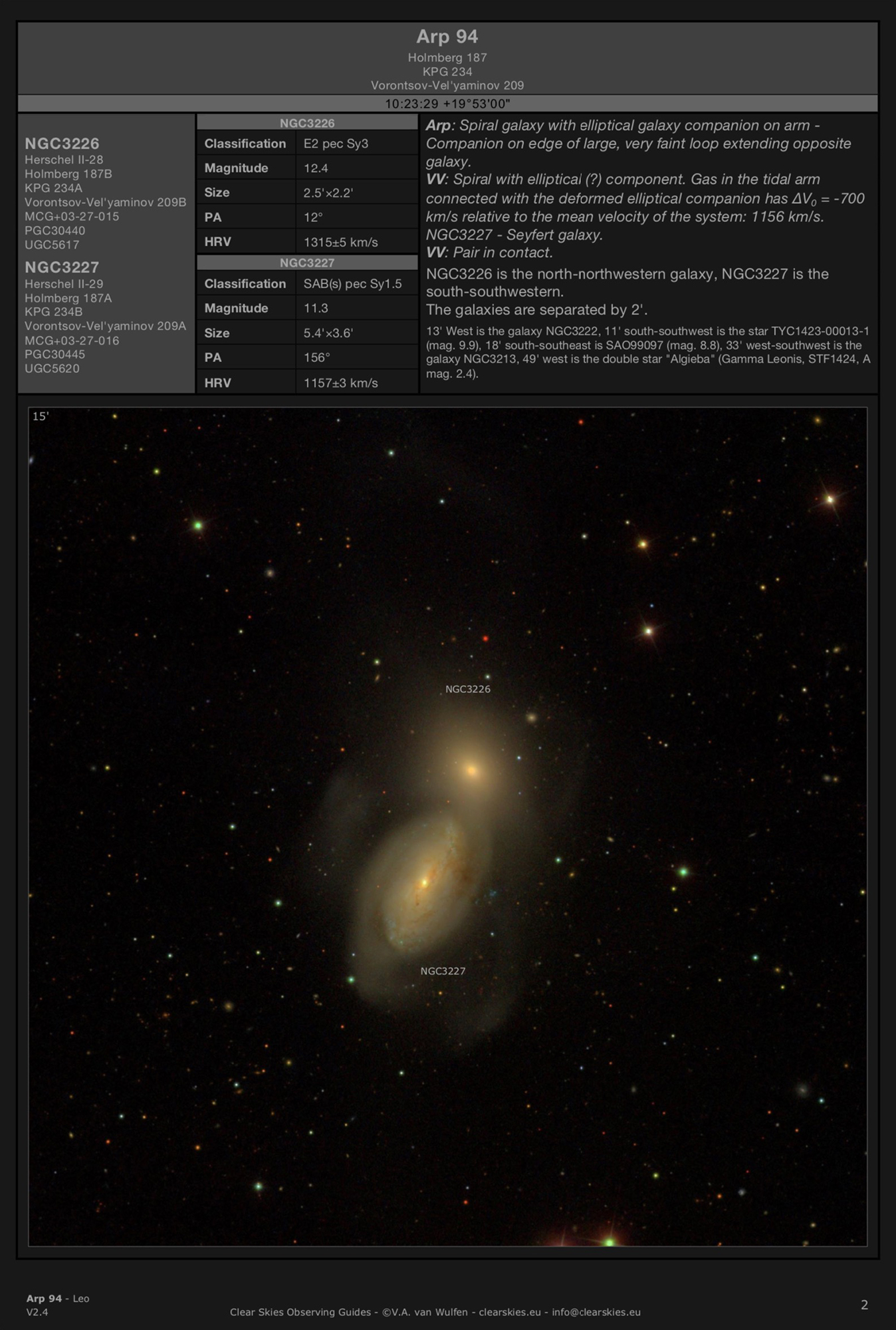Click UGC5620 identifier
Viewport: 896px width, 1330px height.
[x=52, y=368]
